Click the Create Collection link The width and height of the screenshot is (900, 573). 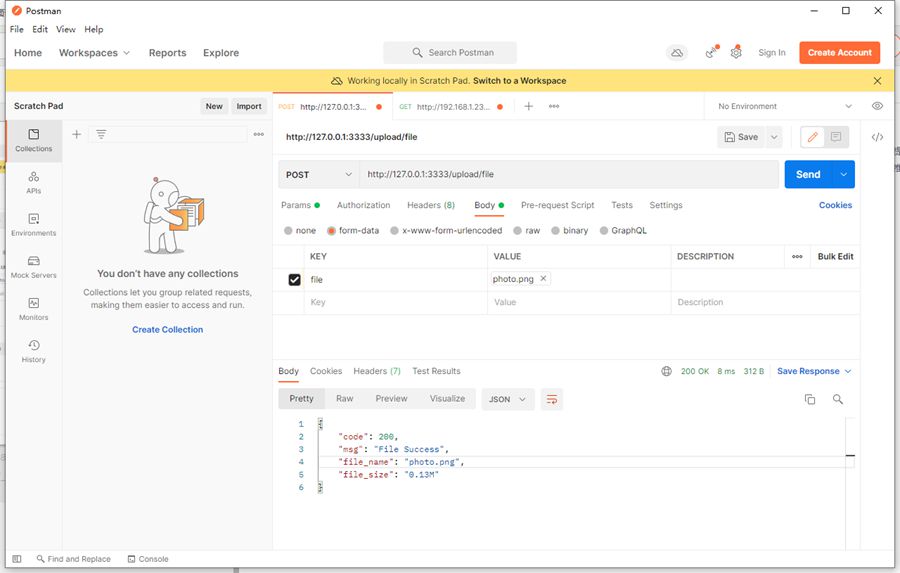pos(167,329)
